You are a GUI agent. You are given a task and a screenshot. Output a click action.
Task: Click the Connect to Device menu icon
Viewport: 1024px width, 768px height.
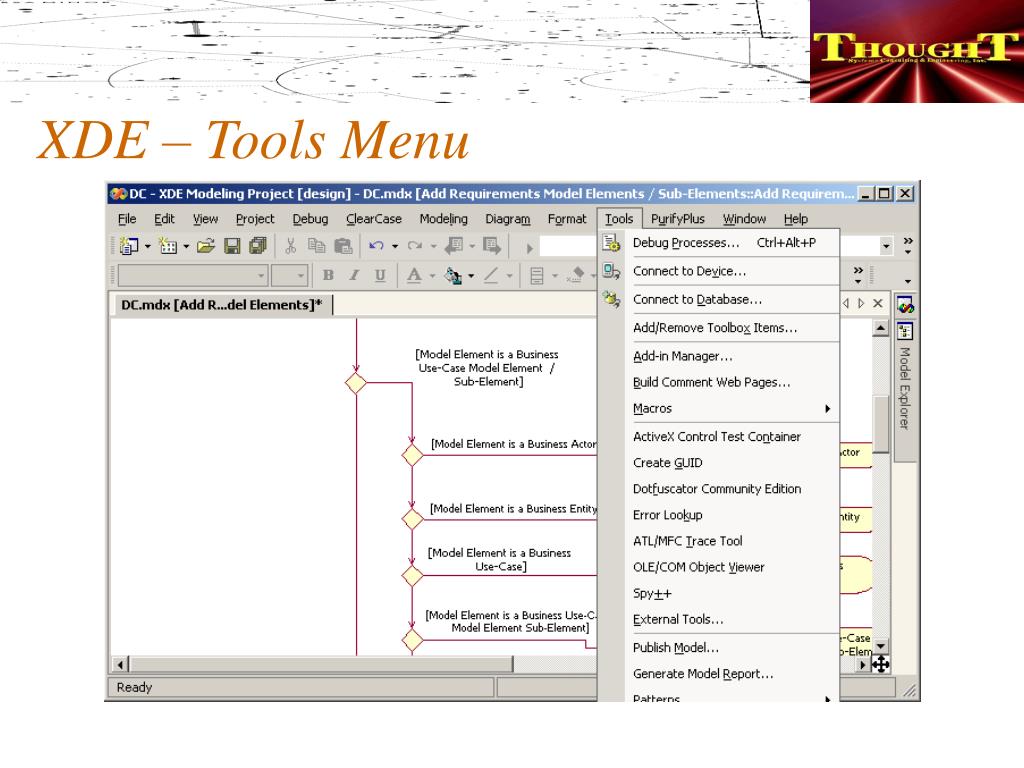coord(611,271)
